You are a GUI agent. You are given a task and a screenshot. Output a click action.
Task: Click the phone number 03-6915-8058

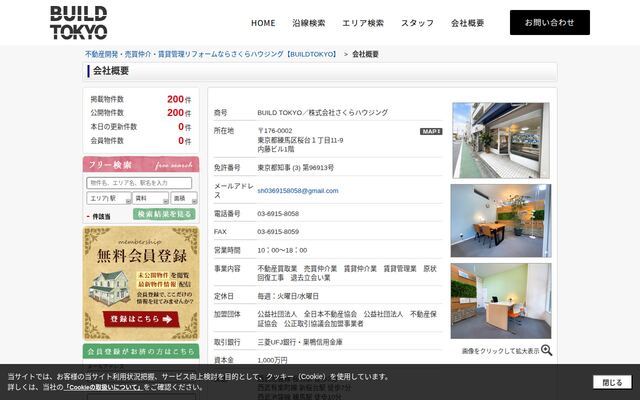(x=278, y=213)
